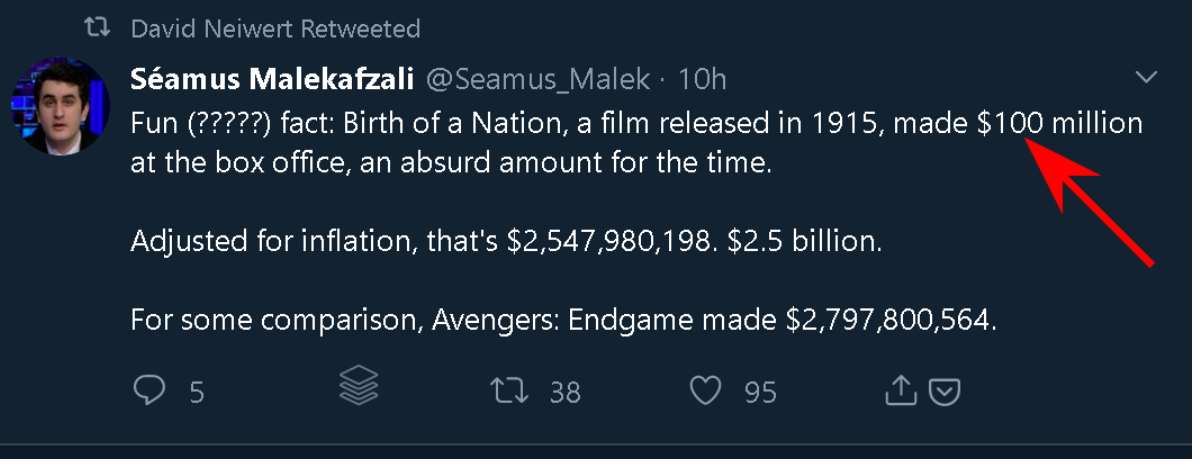Click the reply count of 5

tap(197, 392)
